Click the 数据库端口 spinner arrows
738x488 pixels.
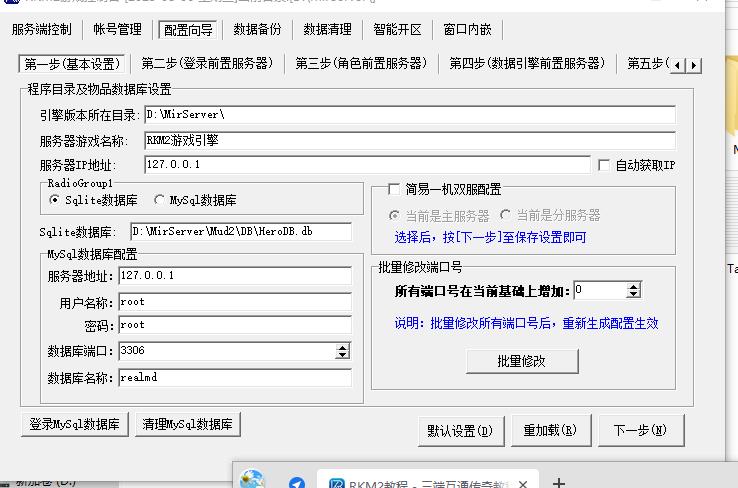click(343, 351)
